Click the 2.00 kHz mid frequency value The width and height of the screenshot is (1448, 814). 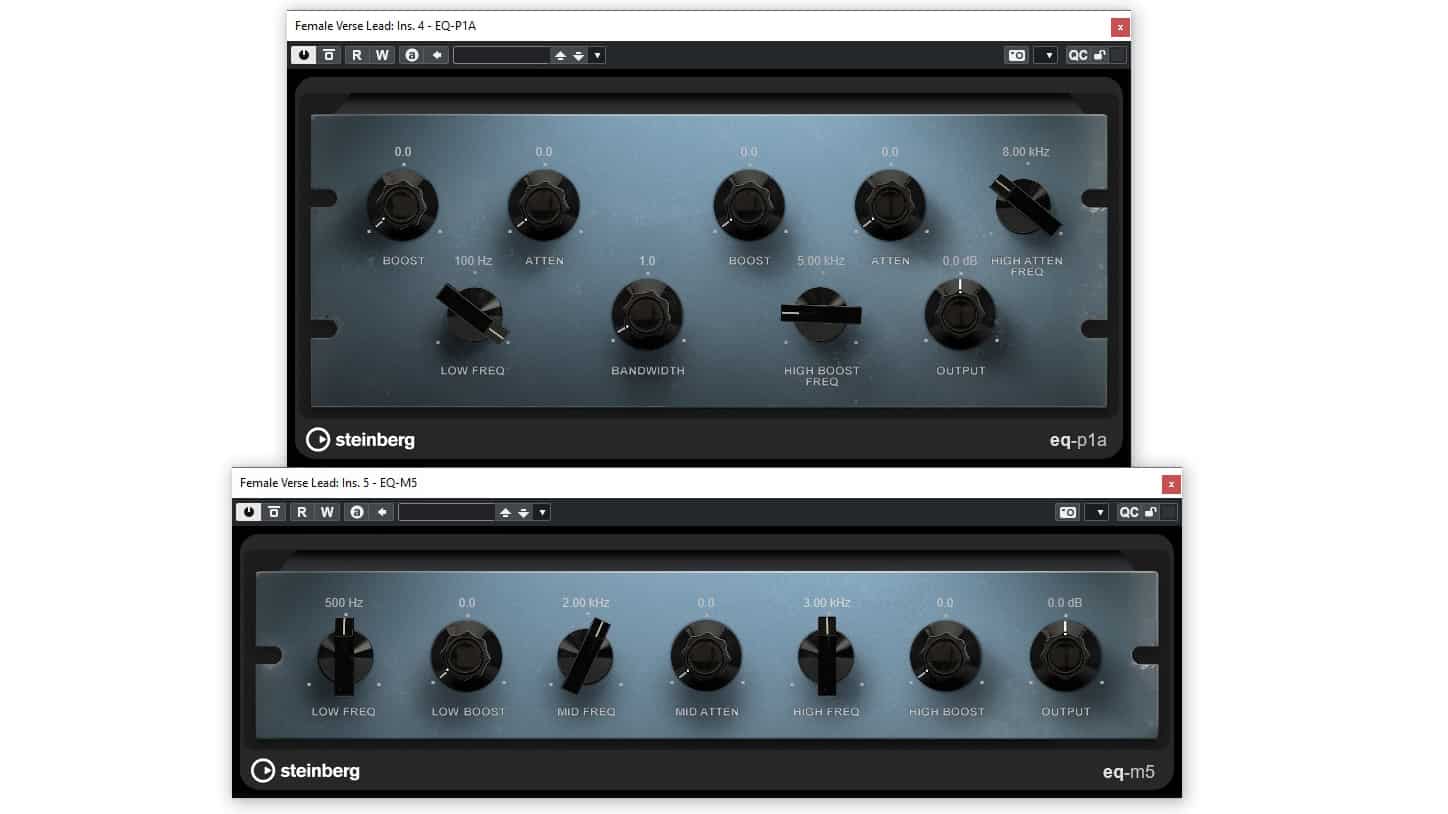point(585,603)
